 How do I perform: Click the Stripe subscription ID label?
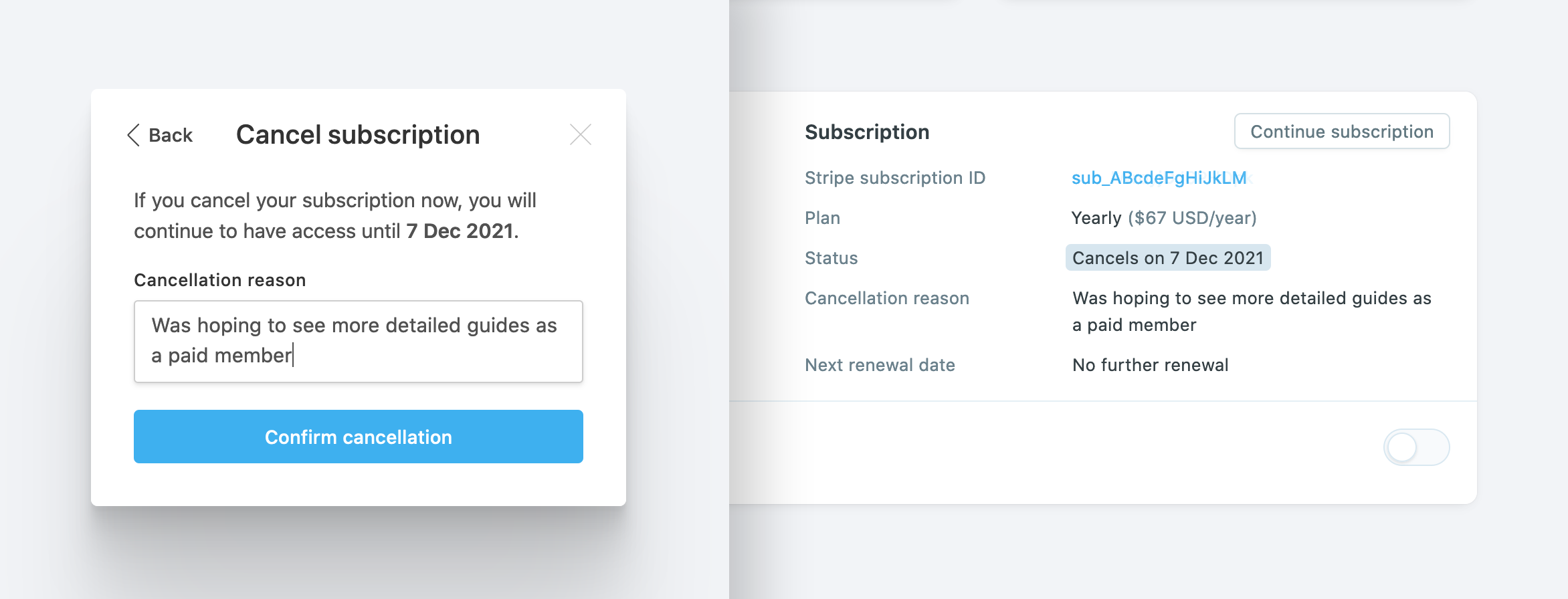click(895, 178)
